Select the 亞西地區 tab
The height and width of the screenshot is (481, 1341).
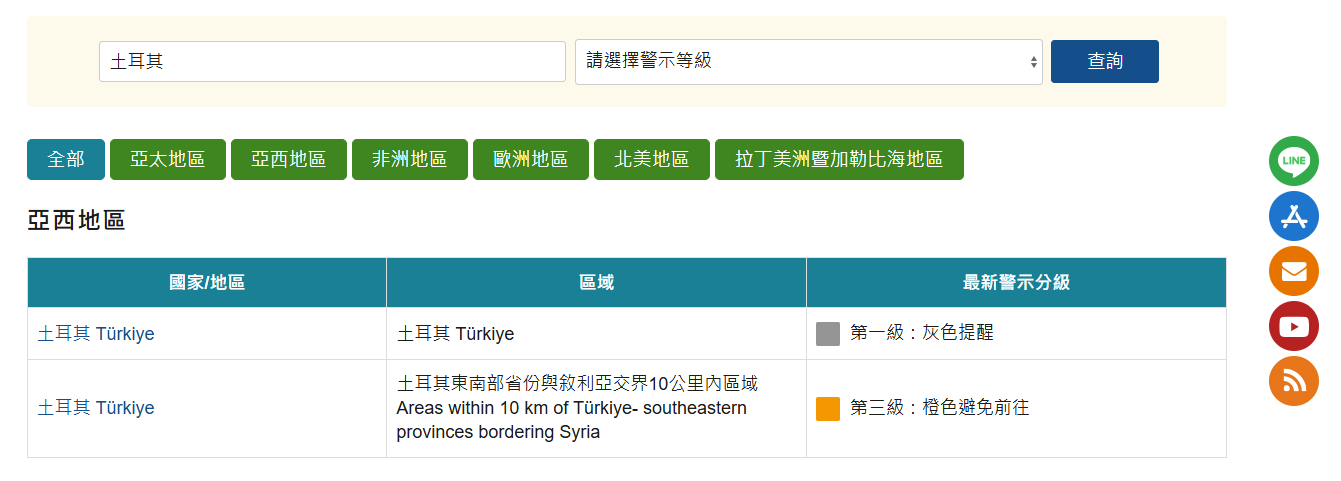[x=289, y=160]
